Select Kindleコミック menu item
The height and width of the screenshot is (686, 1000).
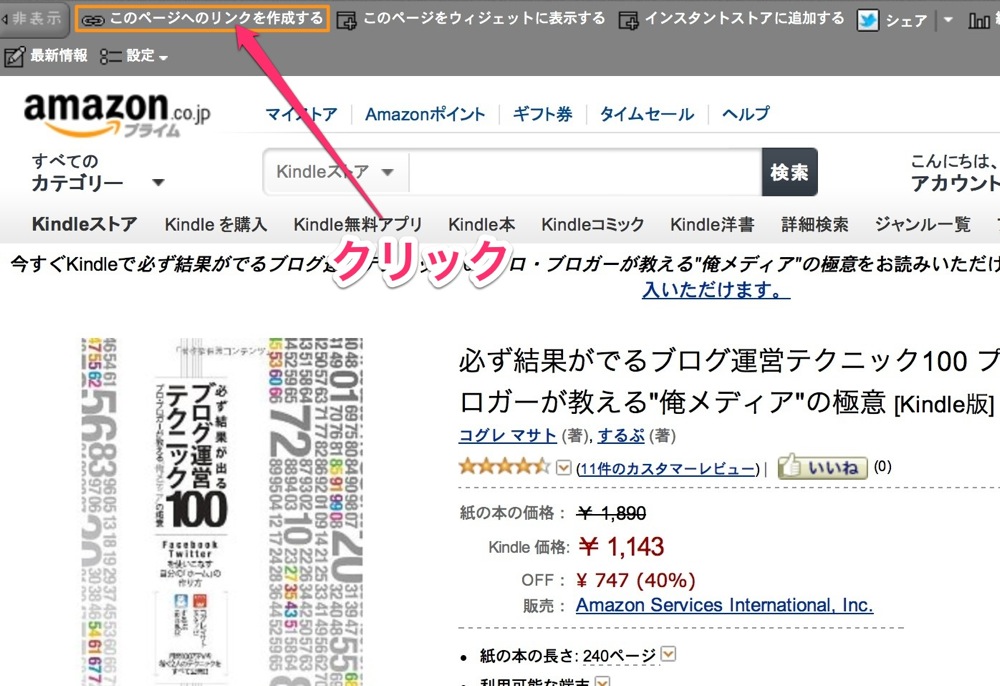[592, 224]
